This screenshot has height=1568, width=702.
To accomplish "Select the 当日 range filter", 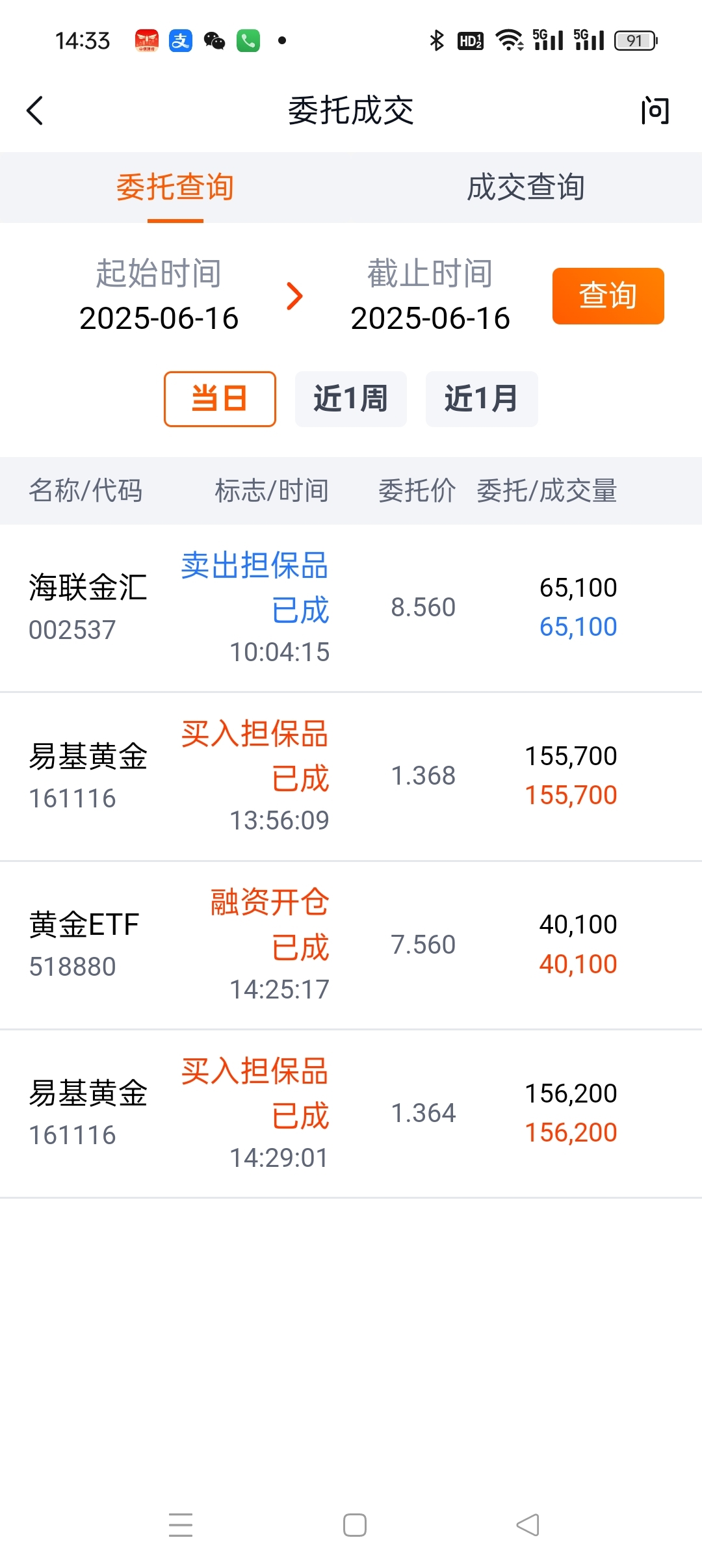I will (220, 399).
